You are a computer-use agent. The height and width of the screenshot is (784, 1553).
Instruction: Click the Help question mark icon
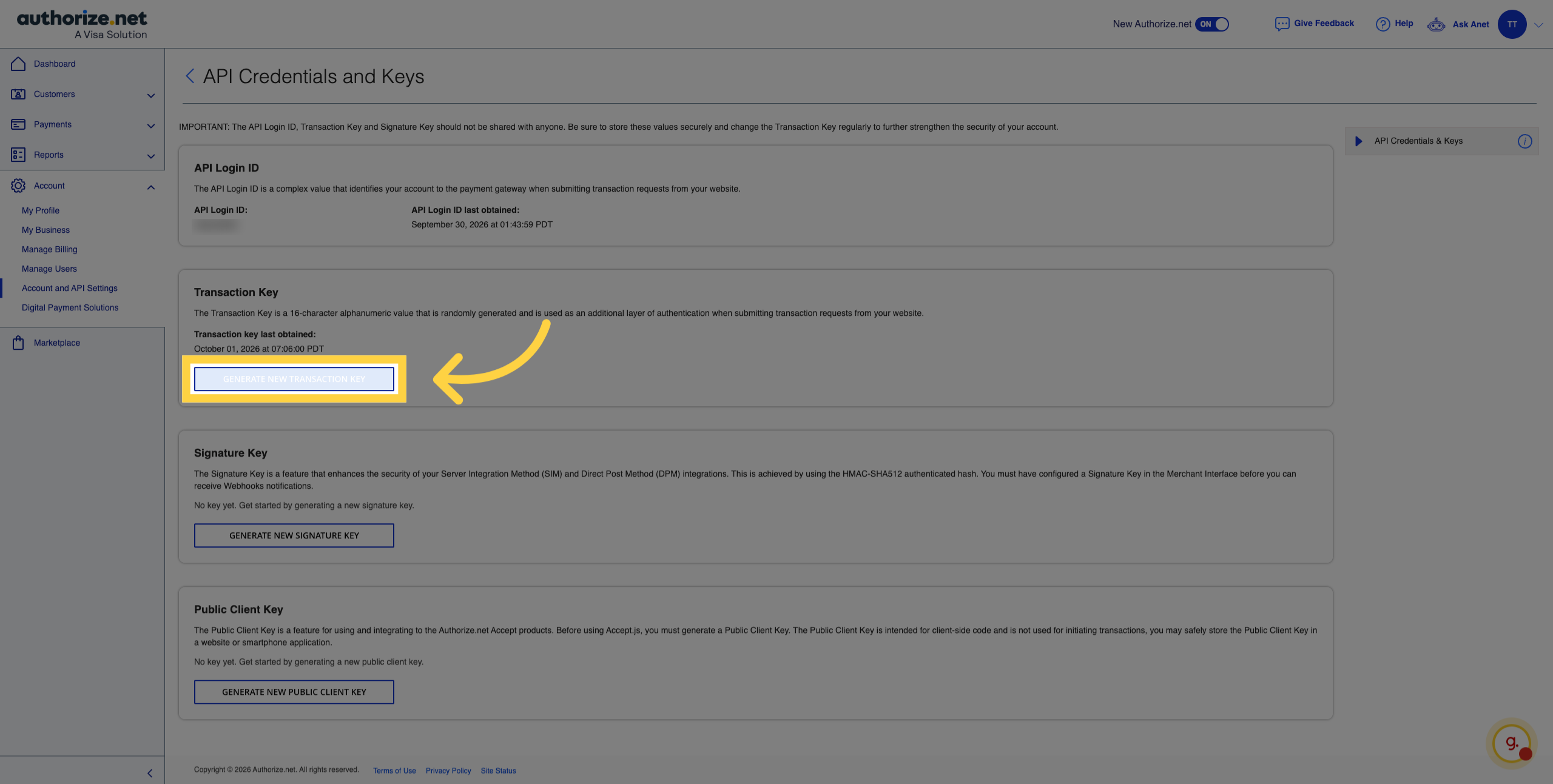pyautogui.click(x=1383, y=24)
